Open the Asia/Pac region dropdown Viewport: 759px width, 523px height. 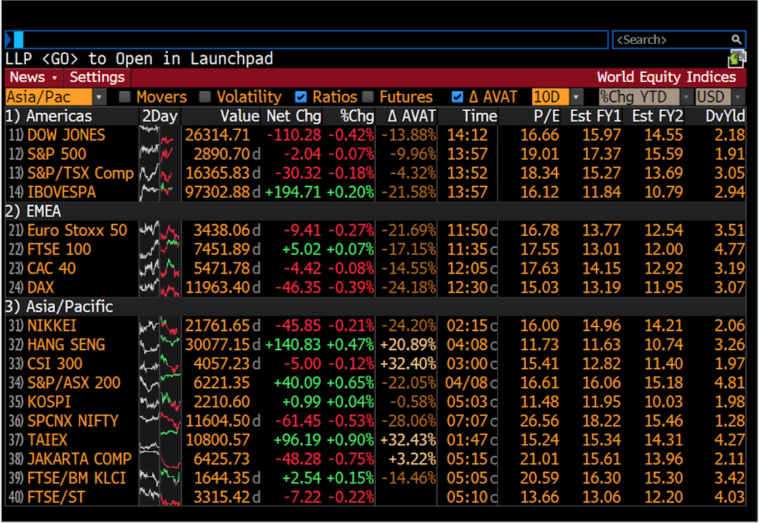tap(99, 97)
